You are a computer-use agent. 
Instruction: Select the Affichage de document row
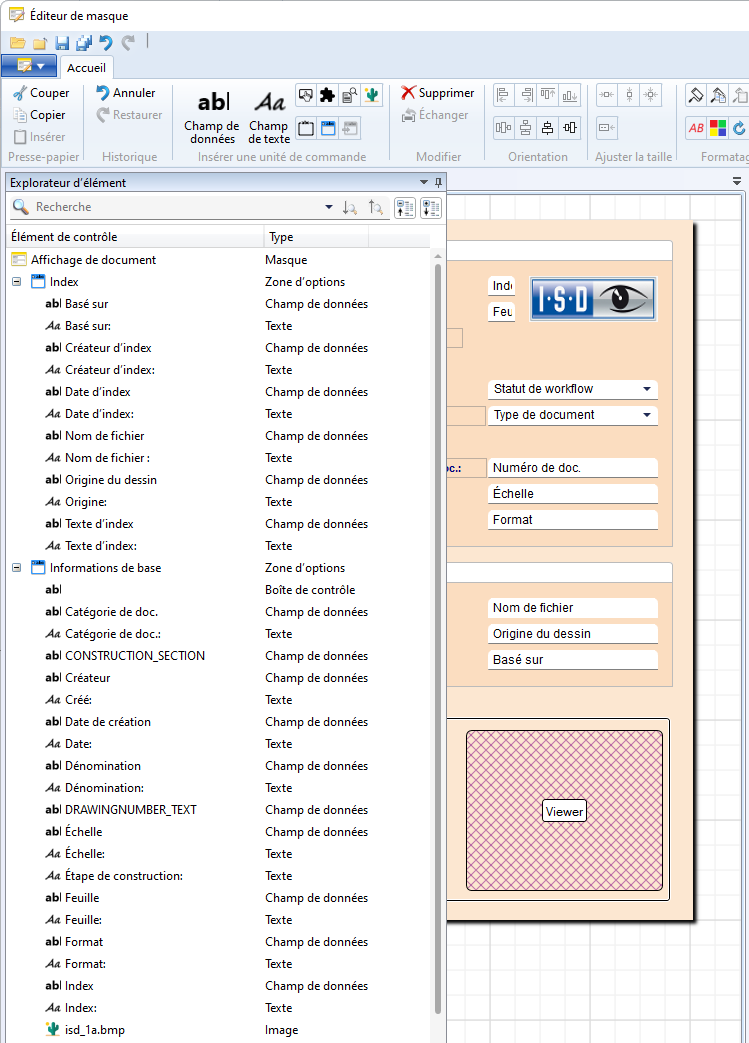[x=218, y=260]
